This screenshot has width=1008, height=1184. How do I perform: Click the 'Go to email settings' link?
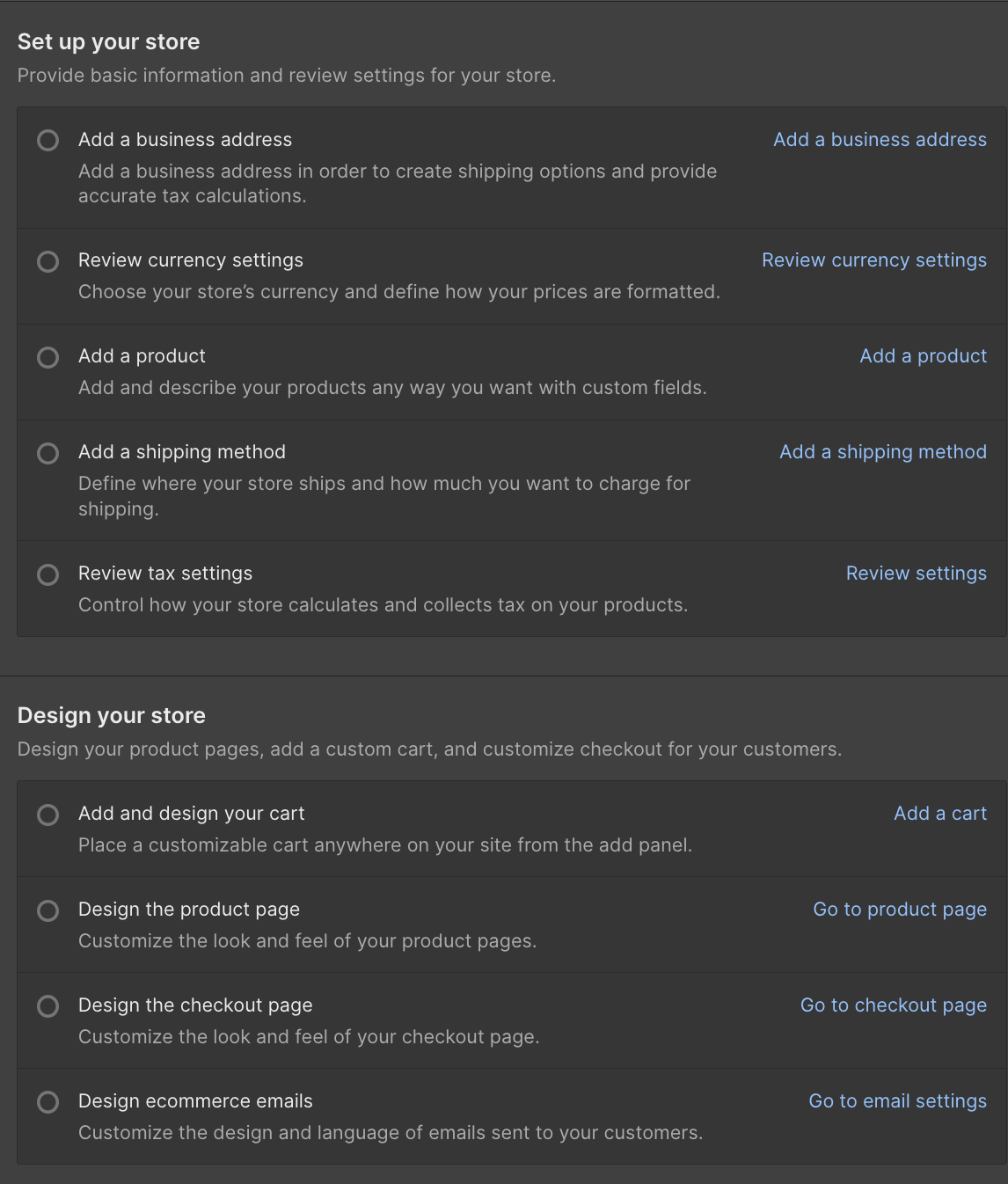click(x=897, y=1101)
